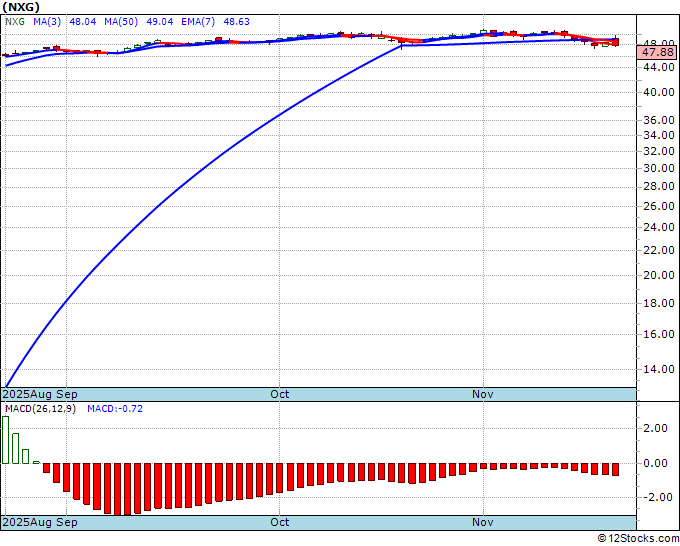Click the 26.00 price axis label
680x546 pixels.
coord(657,206)
